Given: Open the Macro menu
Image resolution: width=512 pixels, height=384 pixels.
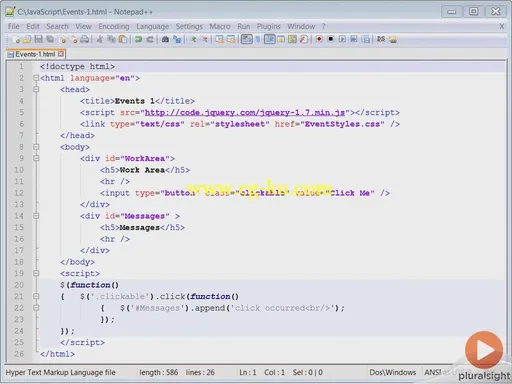Looking at the screenshot, I should pyautogui.click(x=220, y=26).
